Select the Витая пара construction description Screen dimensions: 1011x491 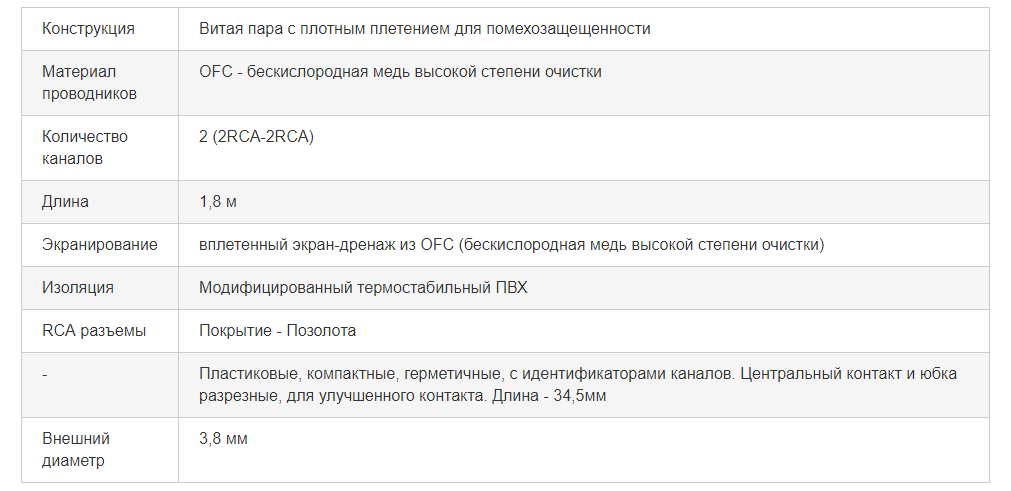click(x=424, y=29)
